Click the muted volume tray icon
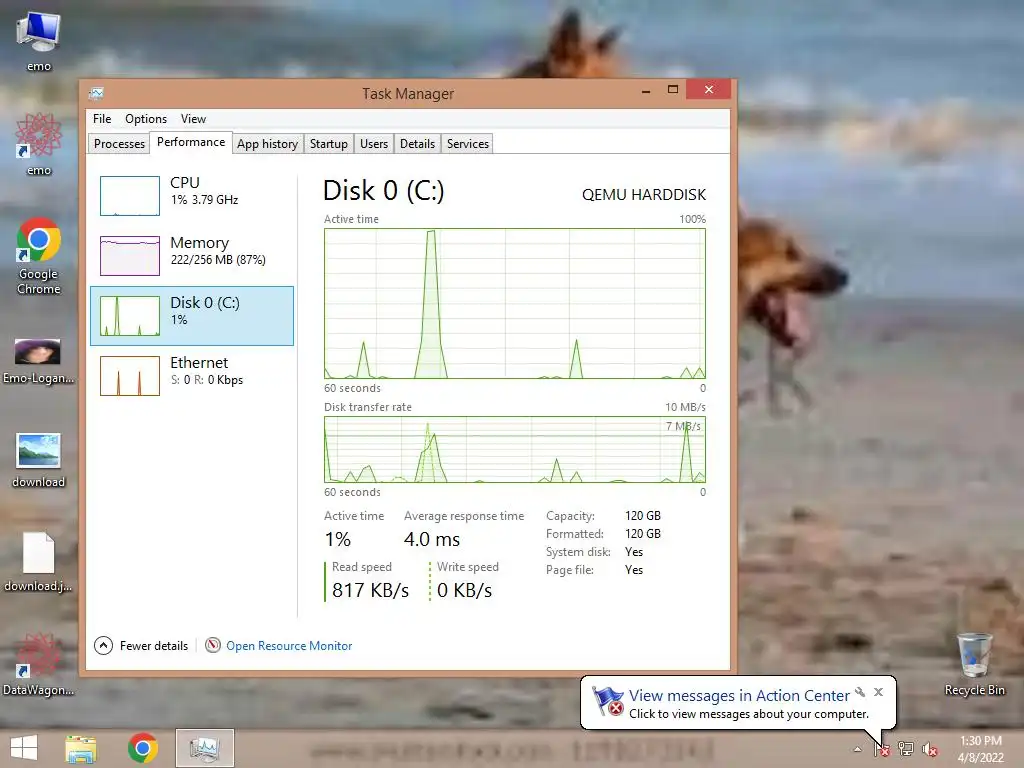1024x768 pixels. [x=930, y=749]
